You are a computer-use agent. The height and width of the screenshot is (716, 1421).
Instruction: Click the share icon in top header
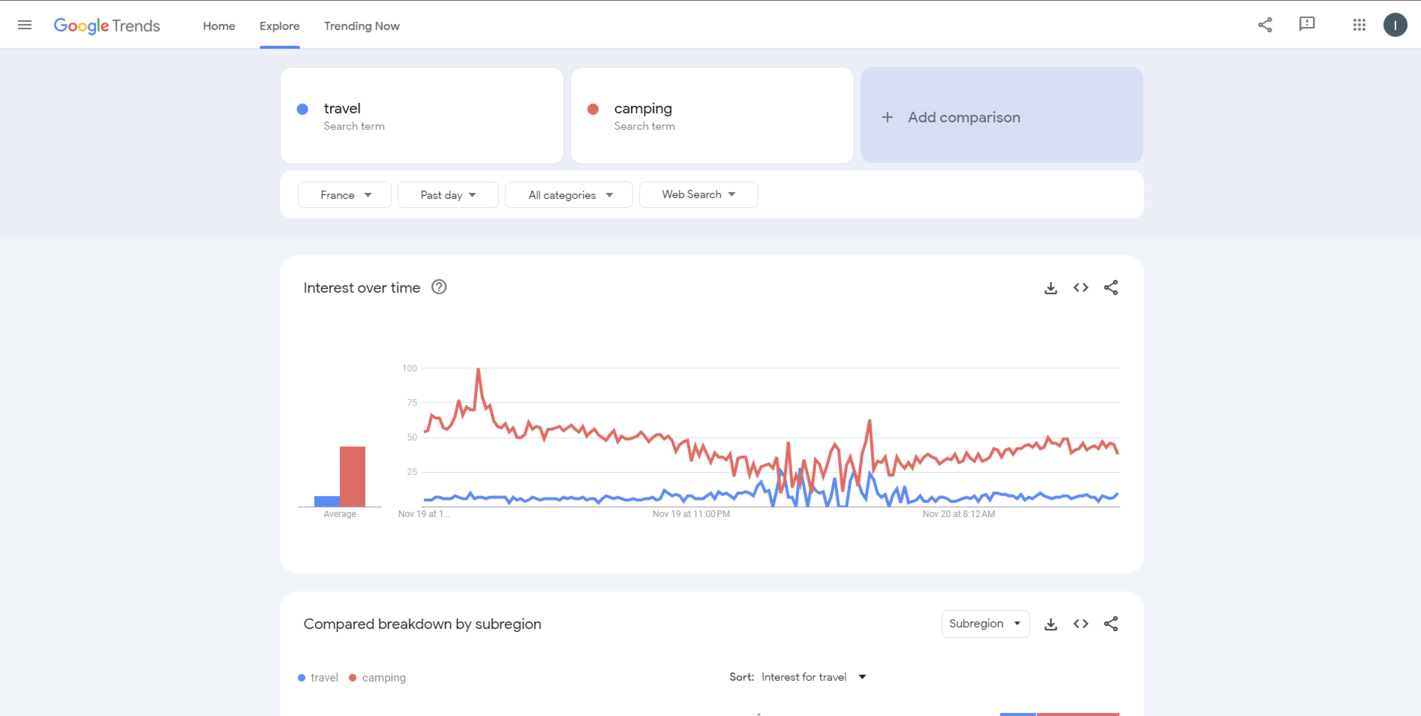pyautogui.click(x=1265, y=25)
